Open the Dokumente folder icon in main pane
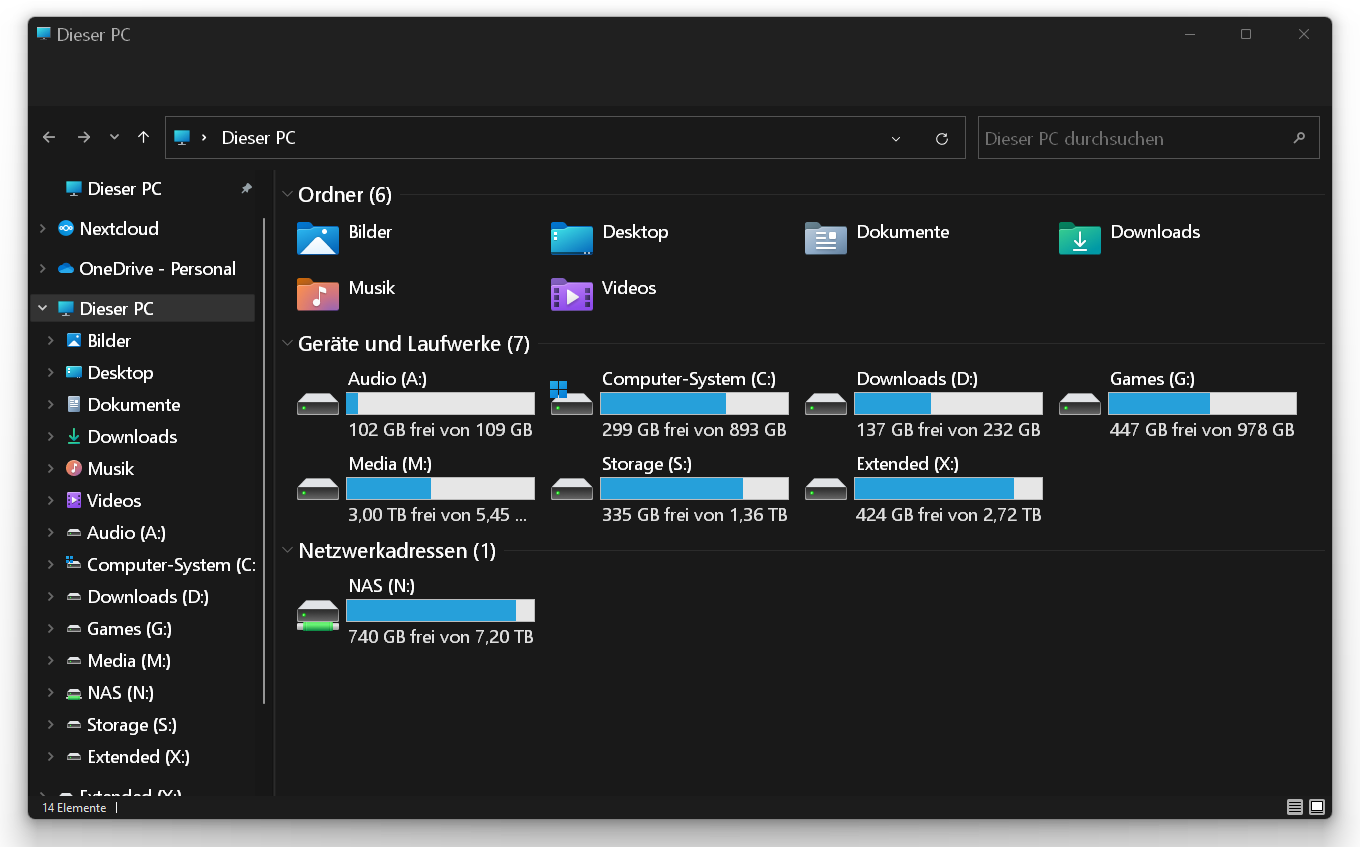 click(826, 239)
